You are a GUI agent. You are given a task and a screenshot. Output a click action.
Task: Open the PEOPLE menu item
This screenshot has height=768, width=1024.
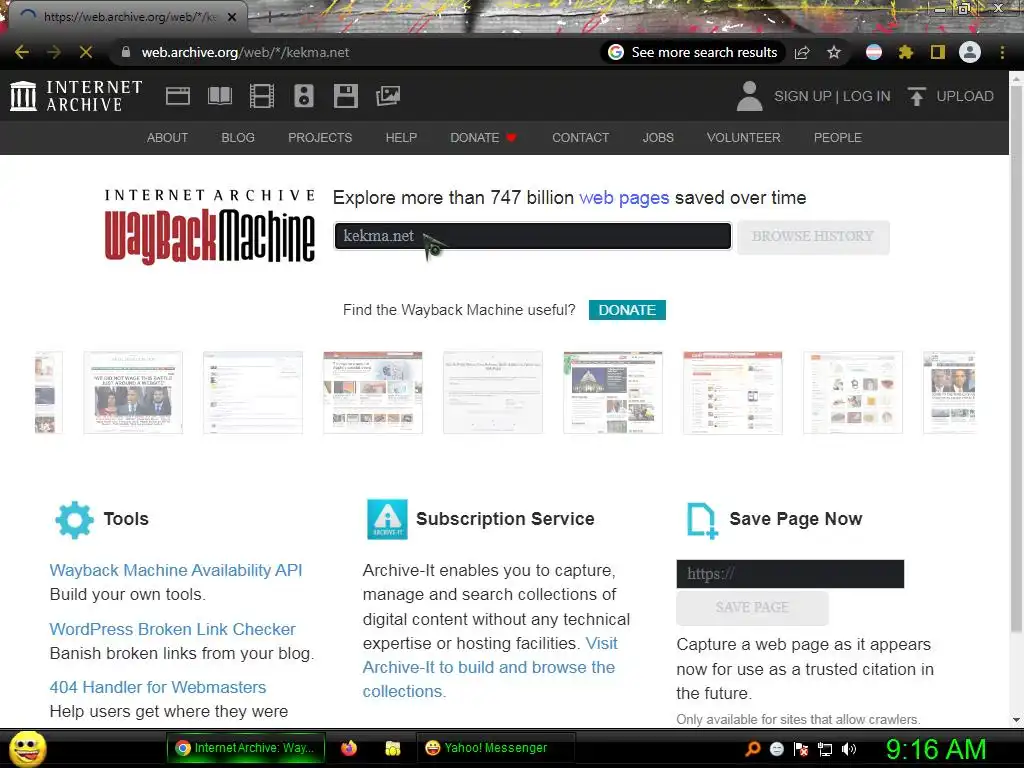point(838,138)
